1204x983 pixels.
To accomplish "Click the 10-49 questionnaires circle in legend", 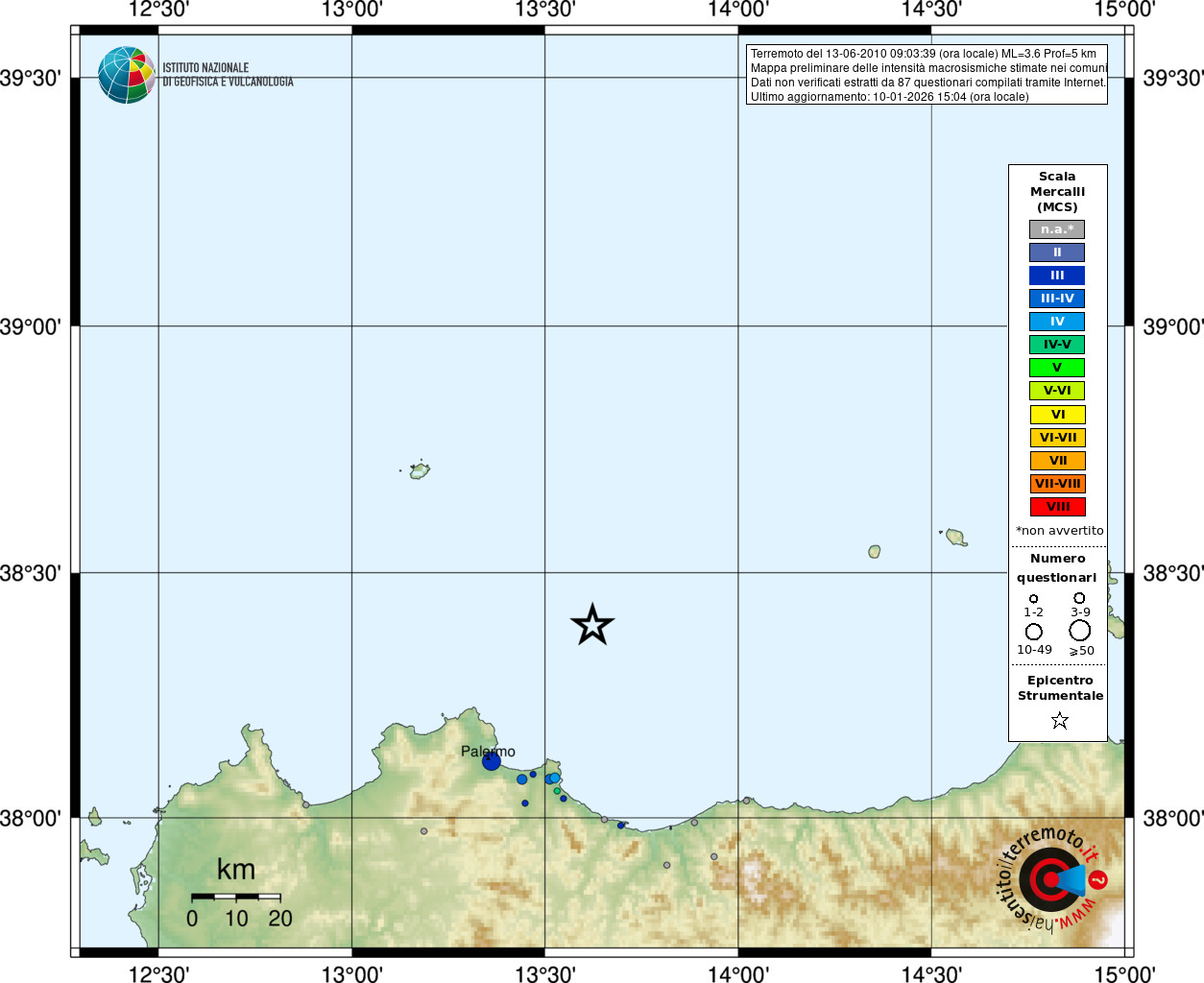I will 1034,632.
